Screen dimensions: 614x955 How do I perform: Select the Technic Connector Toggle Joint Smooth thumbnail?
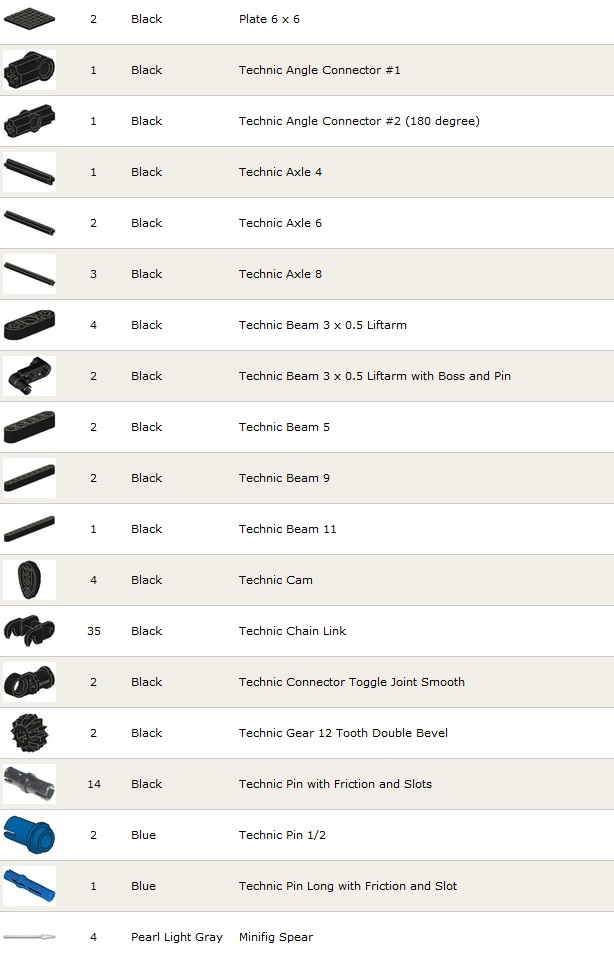pyautogui.click(x=29, y=682)
